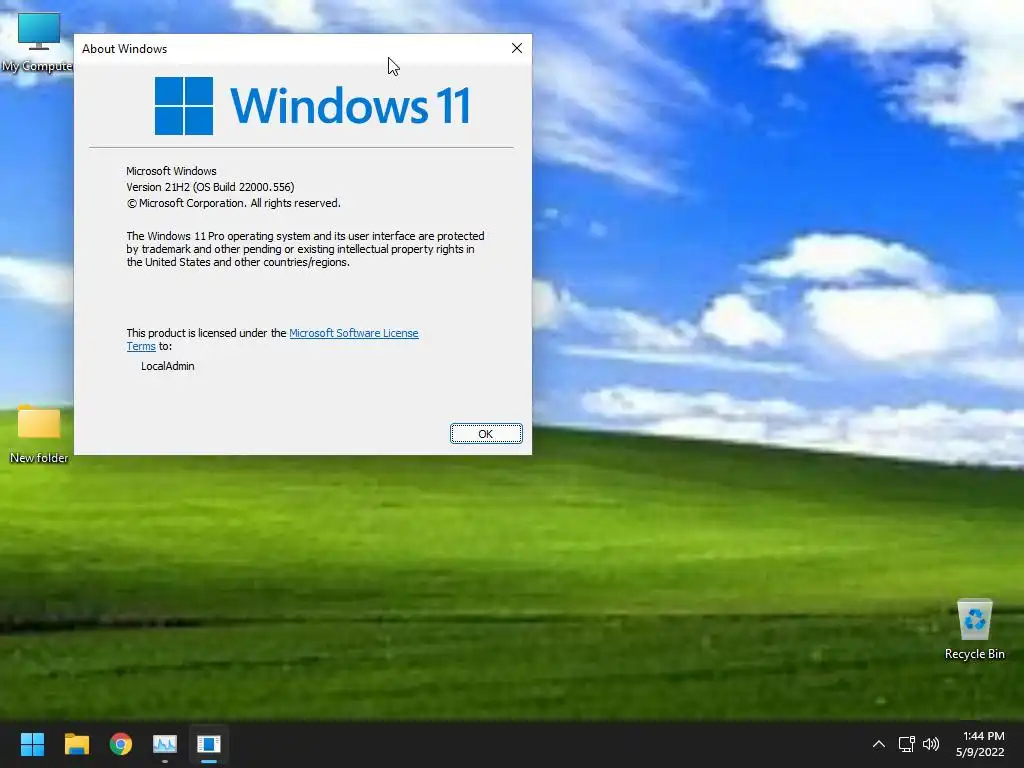
Task: Select the My Computer desktop icon
Action: (37, 43)
